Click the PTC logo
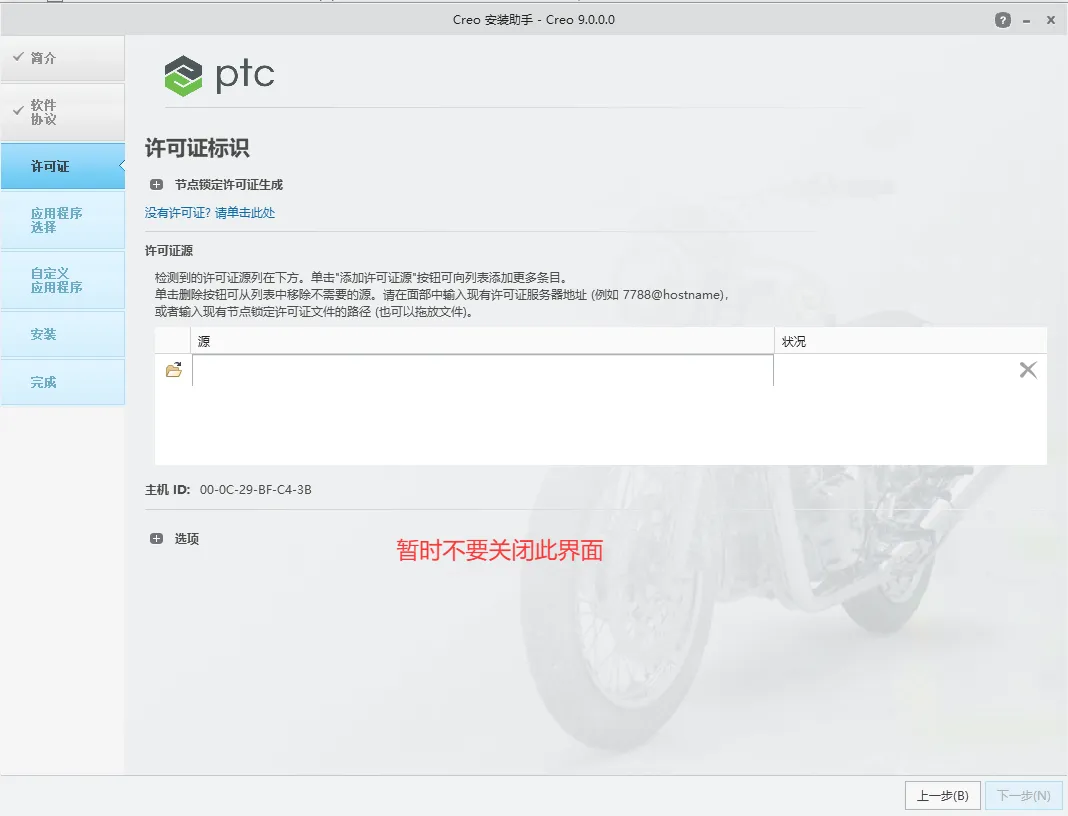 (219, 75)
